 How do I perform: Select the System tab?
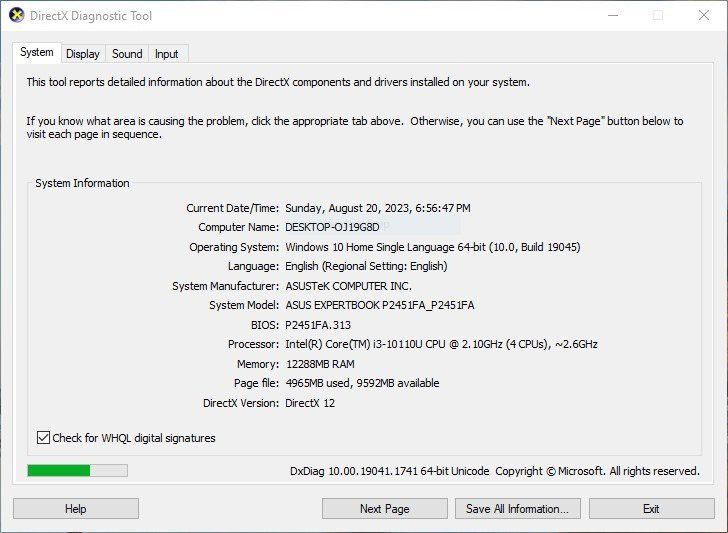coord(37,52)
